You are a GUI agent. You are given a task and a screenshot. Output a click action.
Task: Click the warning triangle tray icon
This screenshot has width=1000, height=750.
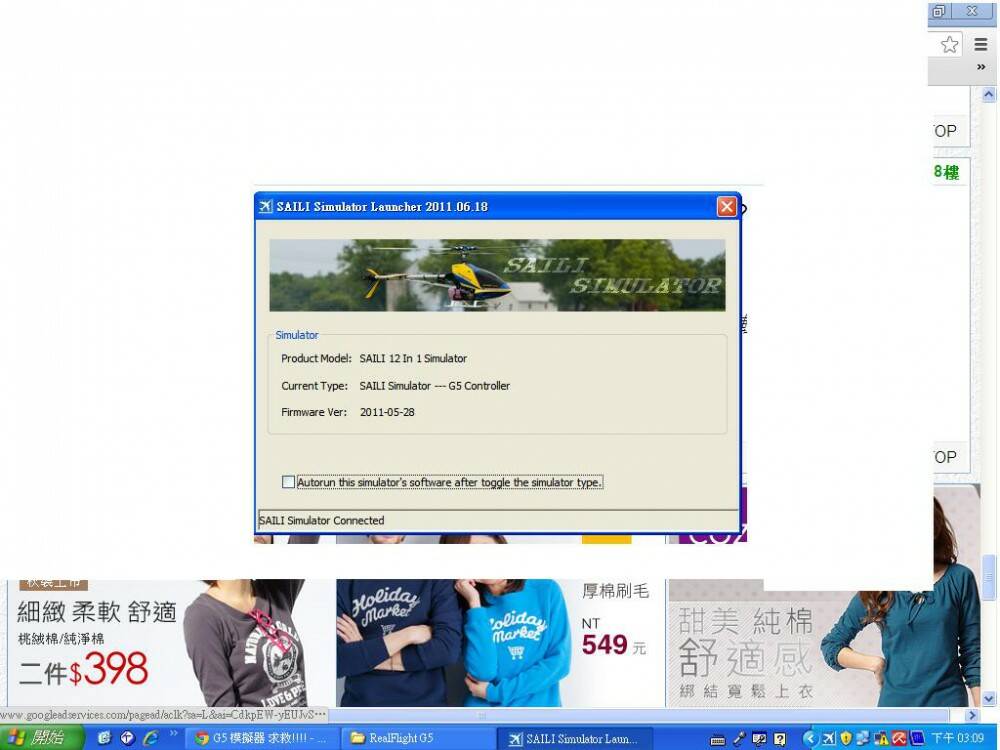click(x=882, y=739)
